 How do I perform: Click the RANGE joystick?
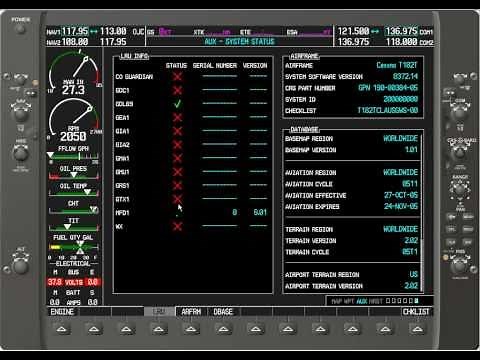[x=460, y=189]
